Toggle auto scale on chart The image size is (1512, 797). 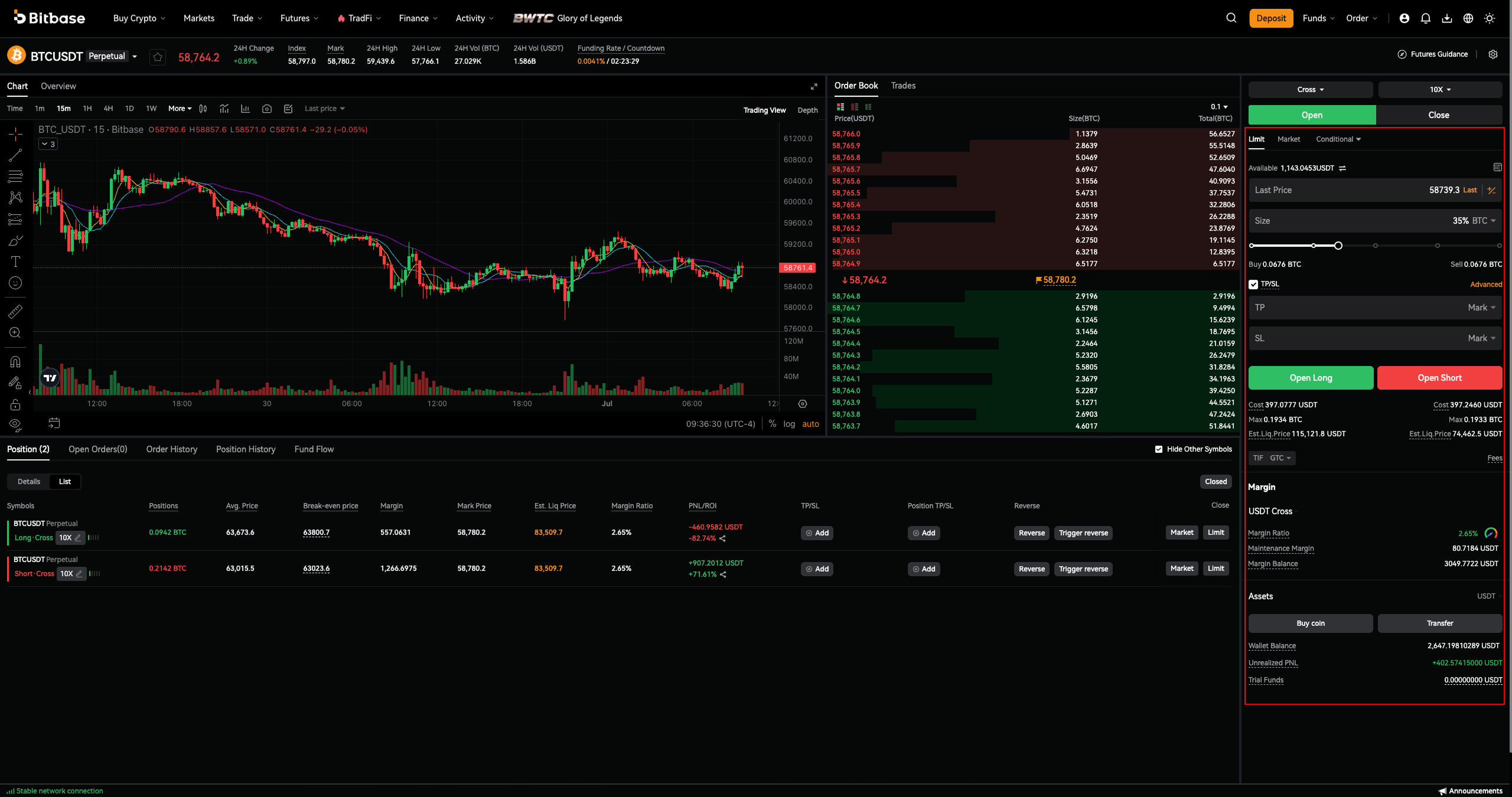[810, 424]
